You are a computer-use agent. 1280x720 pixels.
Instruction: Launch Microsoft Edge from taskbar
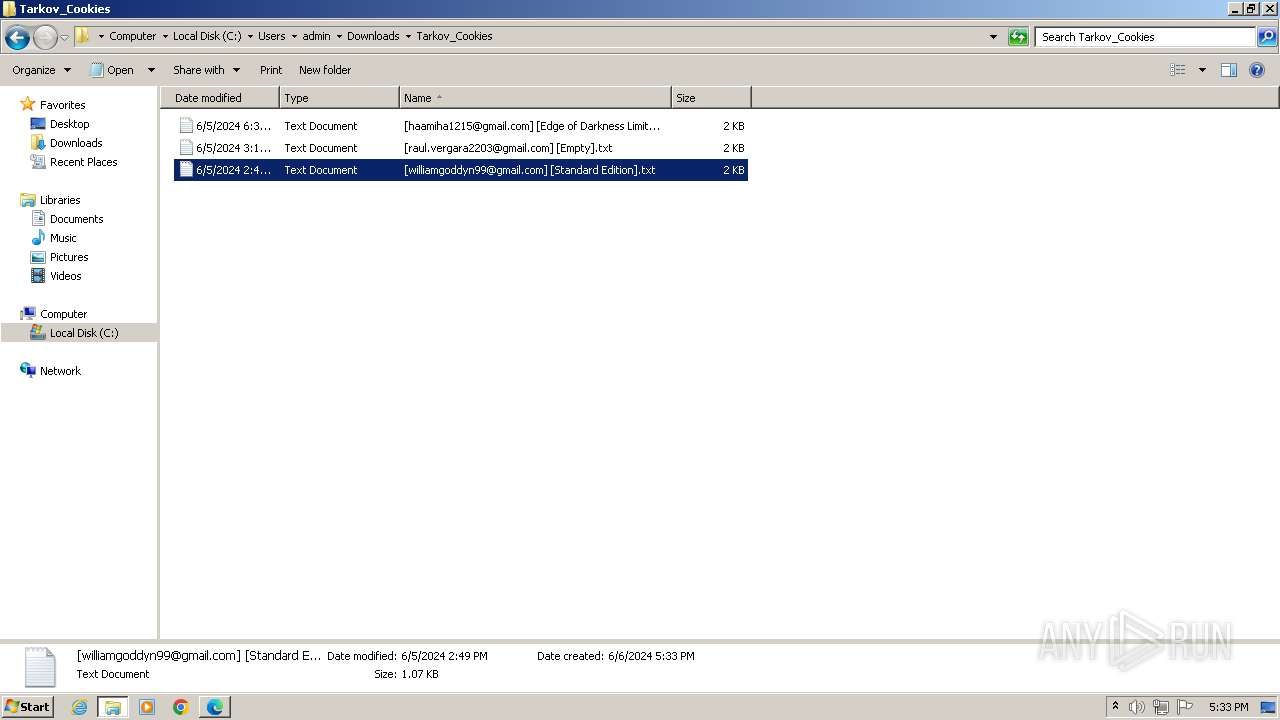tap(215, 707)
